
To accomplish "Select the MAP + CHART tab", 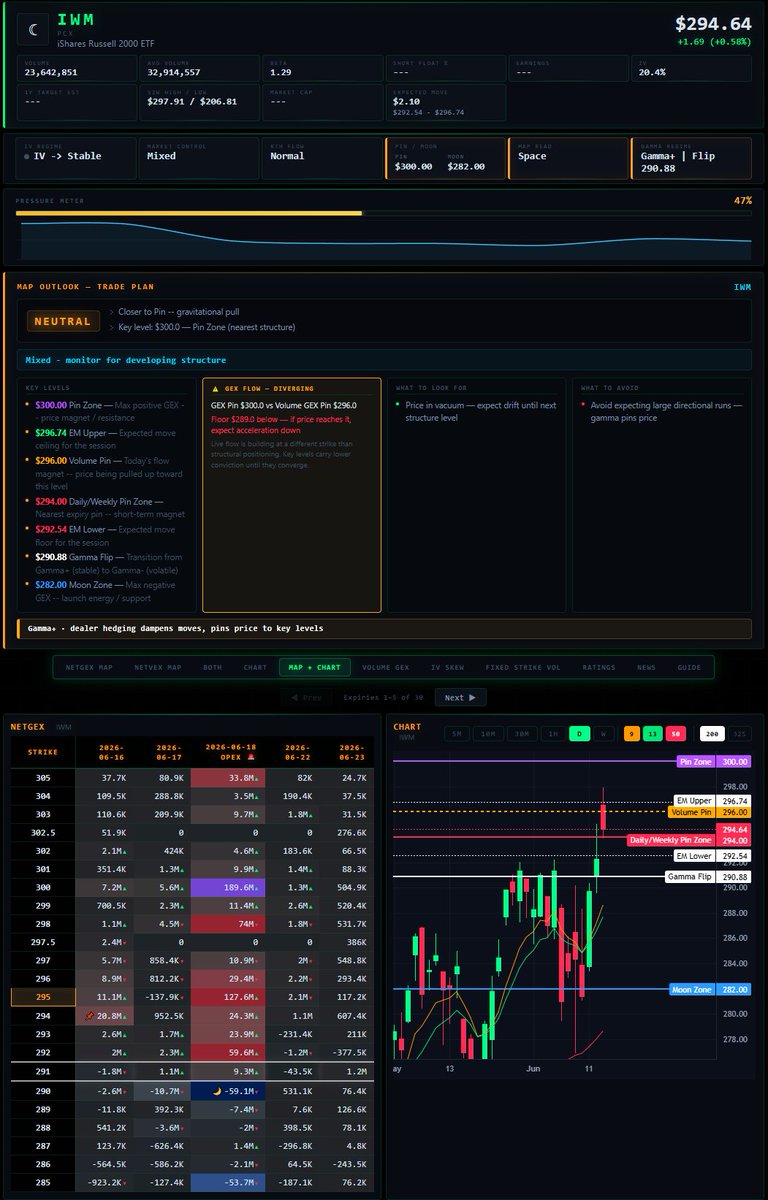I will click(x=314, y=667).
